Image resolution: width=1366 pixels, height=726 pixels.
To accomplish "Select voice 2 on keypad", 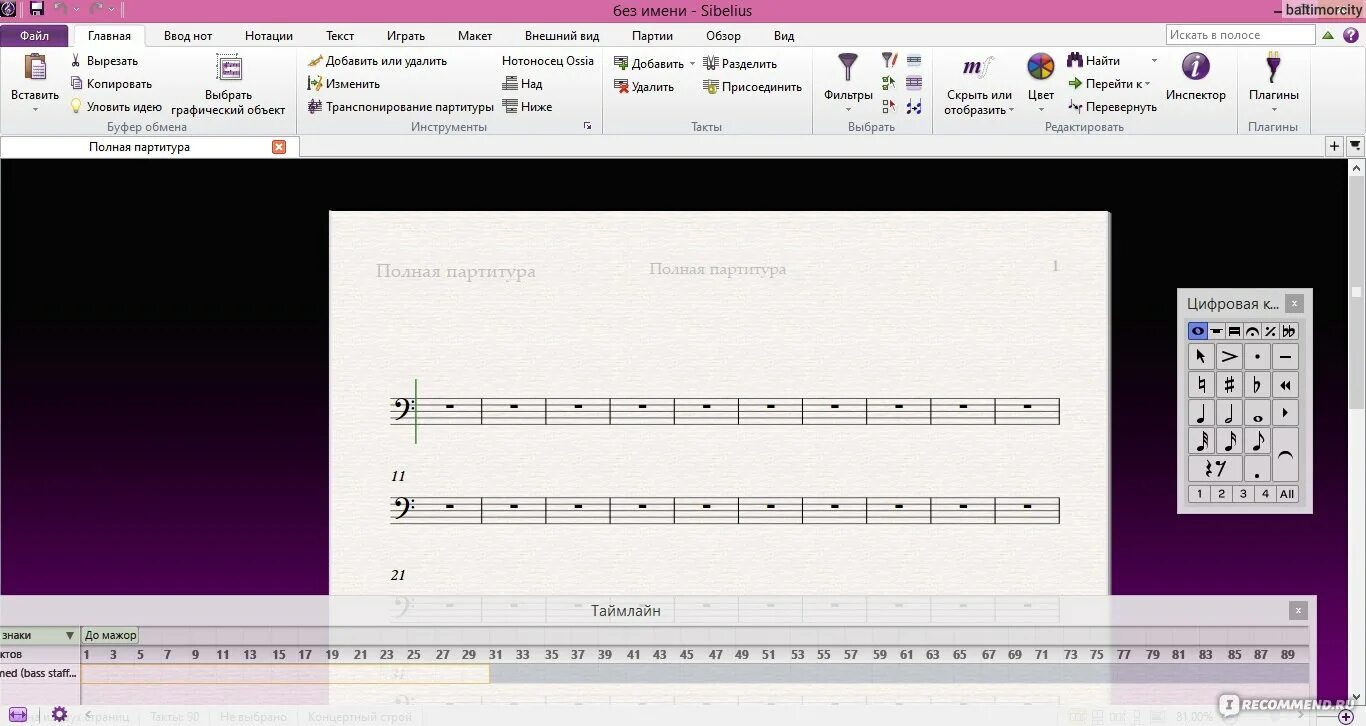I will 1221,493.
